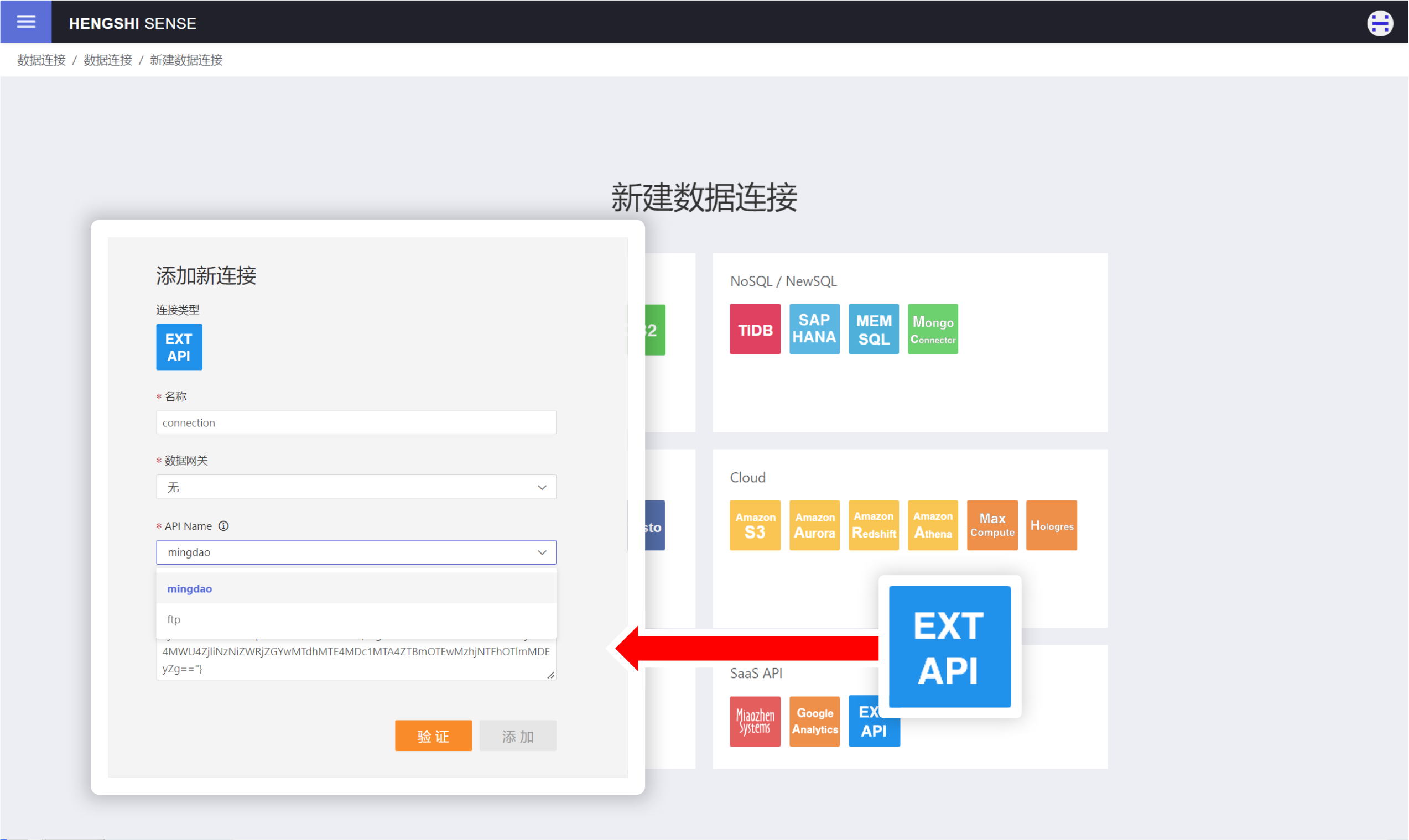Enable Amazon Aurora connection type
This screenshot has height=840, width=1409.
[x=815, y=525]
